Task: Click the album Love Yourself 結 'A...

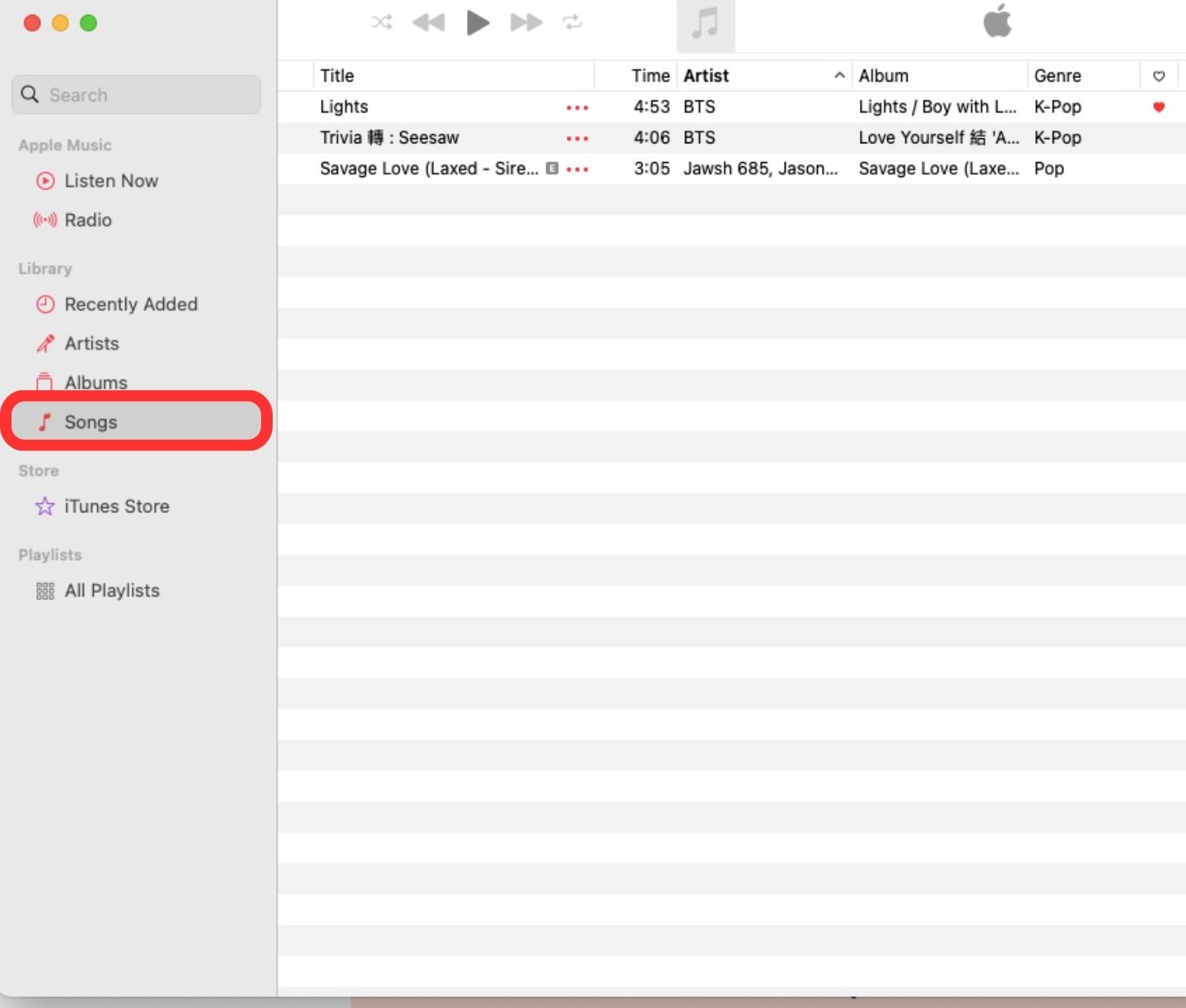Action: point(939,138)
